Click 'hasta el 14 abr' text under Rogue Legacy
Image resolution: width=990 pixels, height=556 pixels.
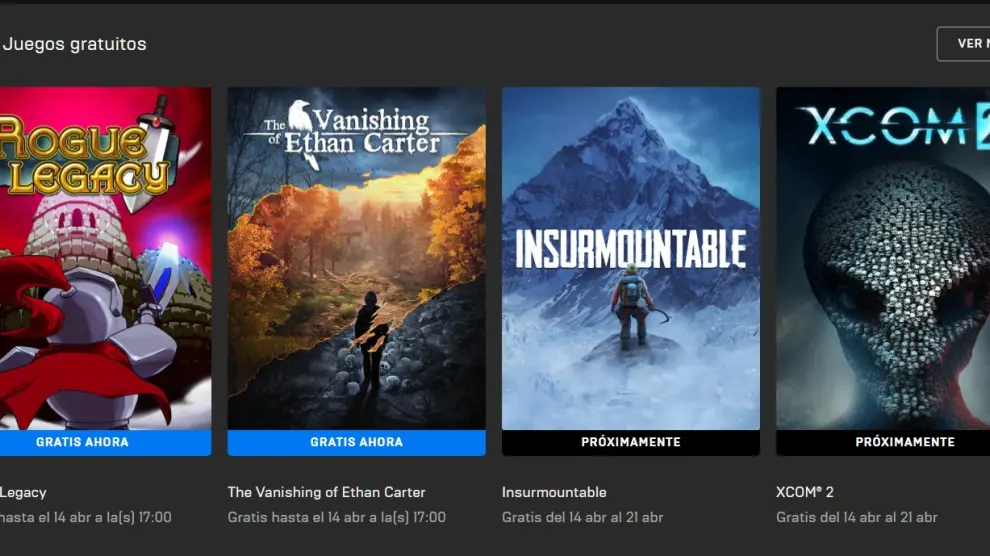click(x=46, y=518)
